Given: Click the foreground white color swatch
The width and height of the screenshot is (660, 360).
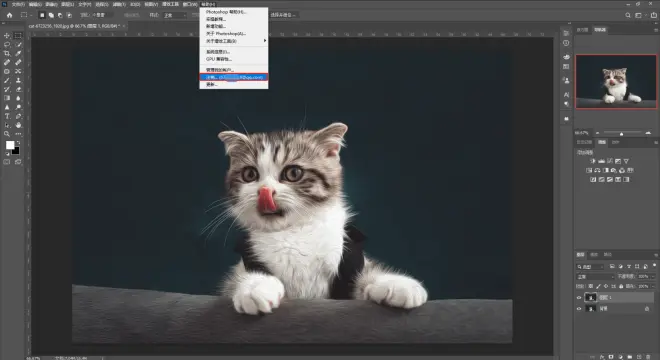Looking at the screenshot, I should coord(10,145).
